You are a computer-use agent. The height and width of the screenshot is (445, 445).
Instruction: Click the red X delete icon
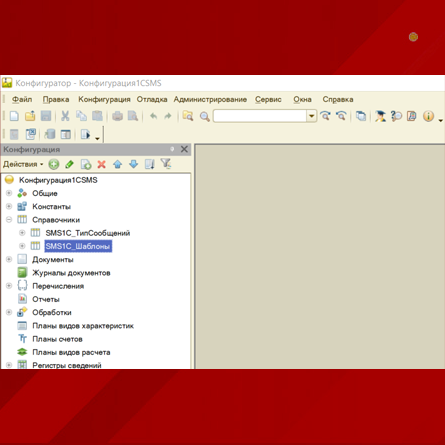pos(101,164)
